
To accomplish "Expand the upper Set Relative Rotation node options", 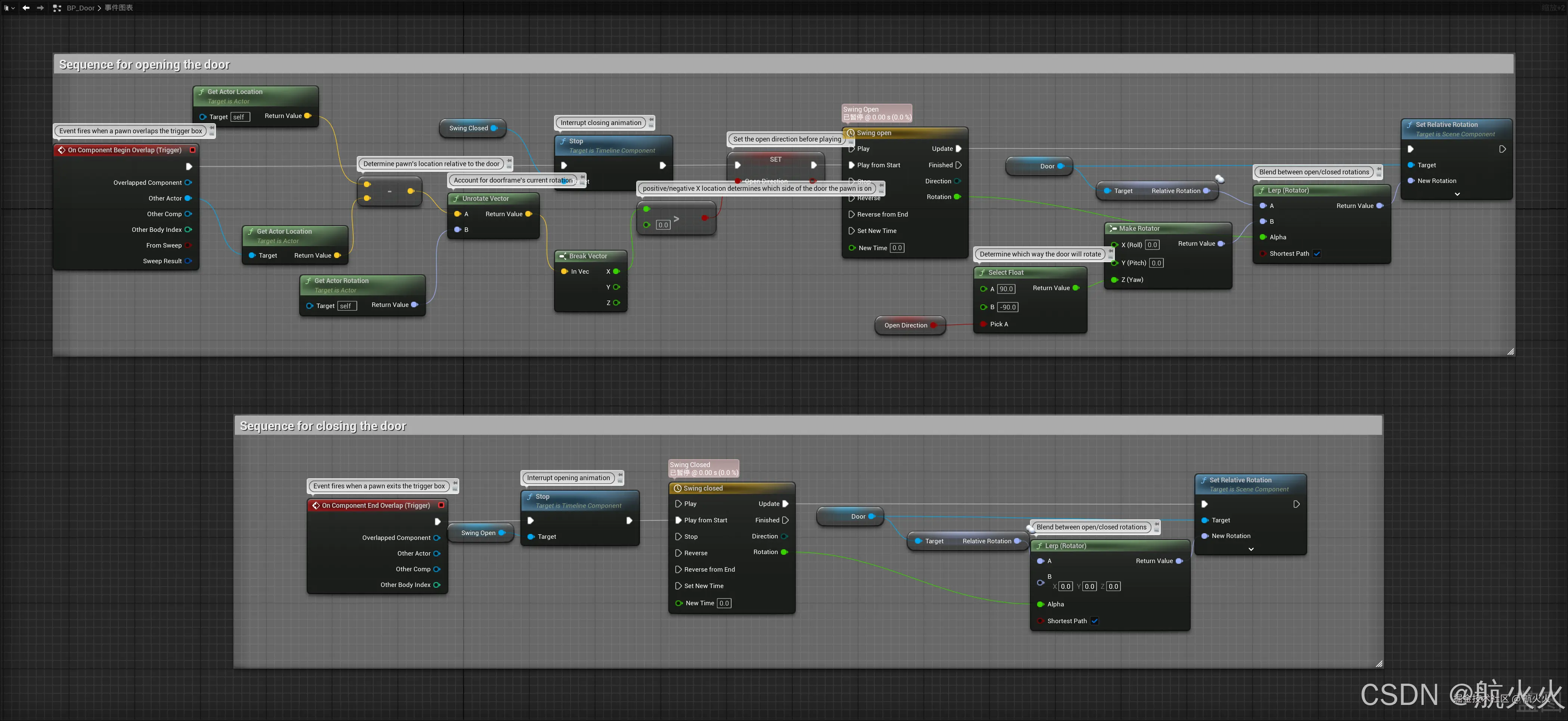I will [1457, 194].
